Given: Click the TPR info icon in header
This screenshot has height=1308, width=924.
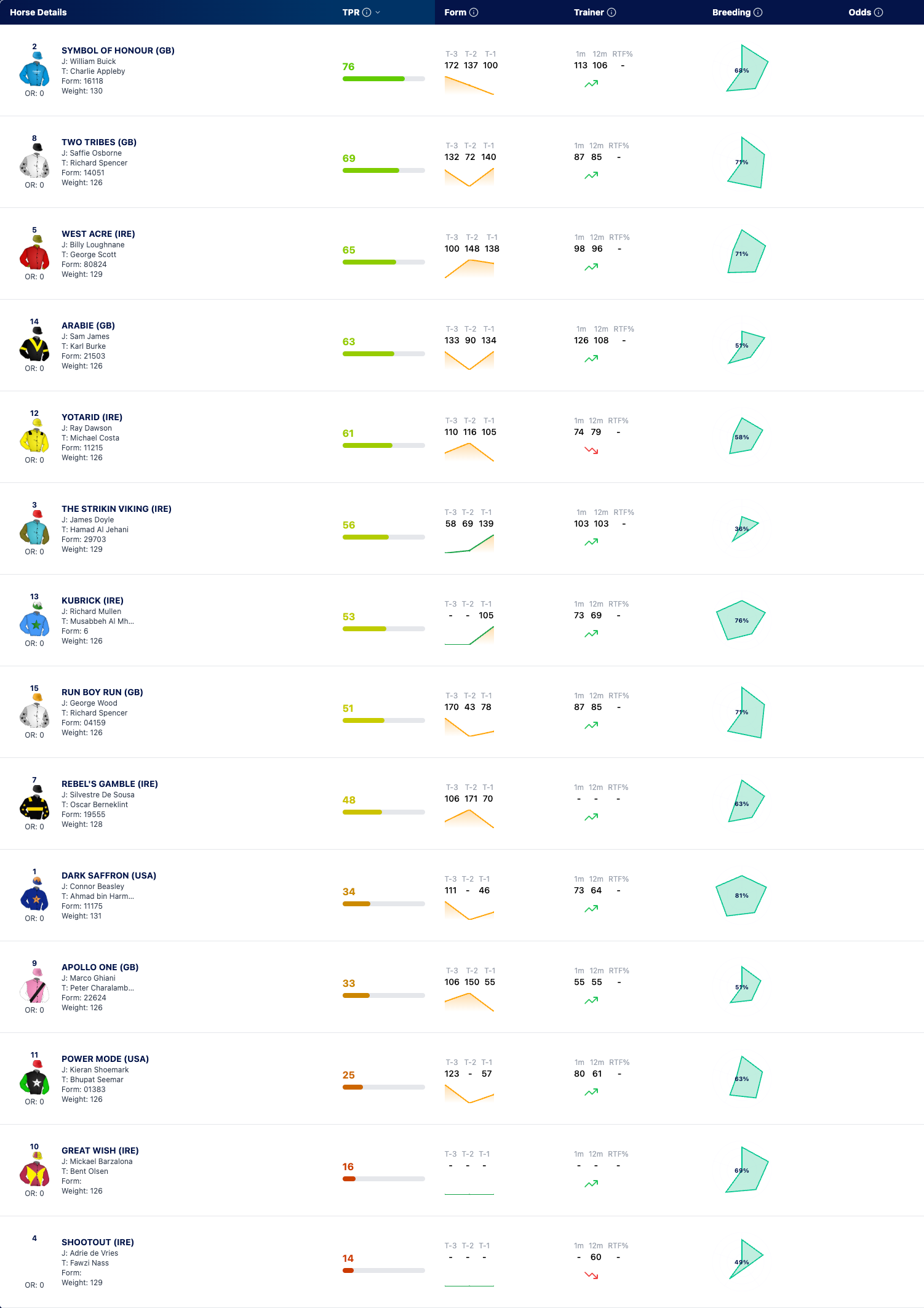Looking at the screenshot, I should tap(367, 12).
